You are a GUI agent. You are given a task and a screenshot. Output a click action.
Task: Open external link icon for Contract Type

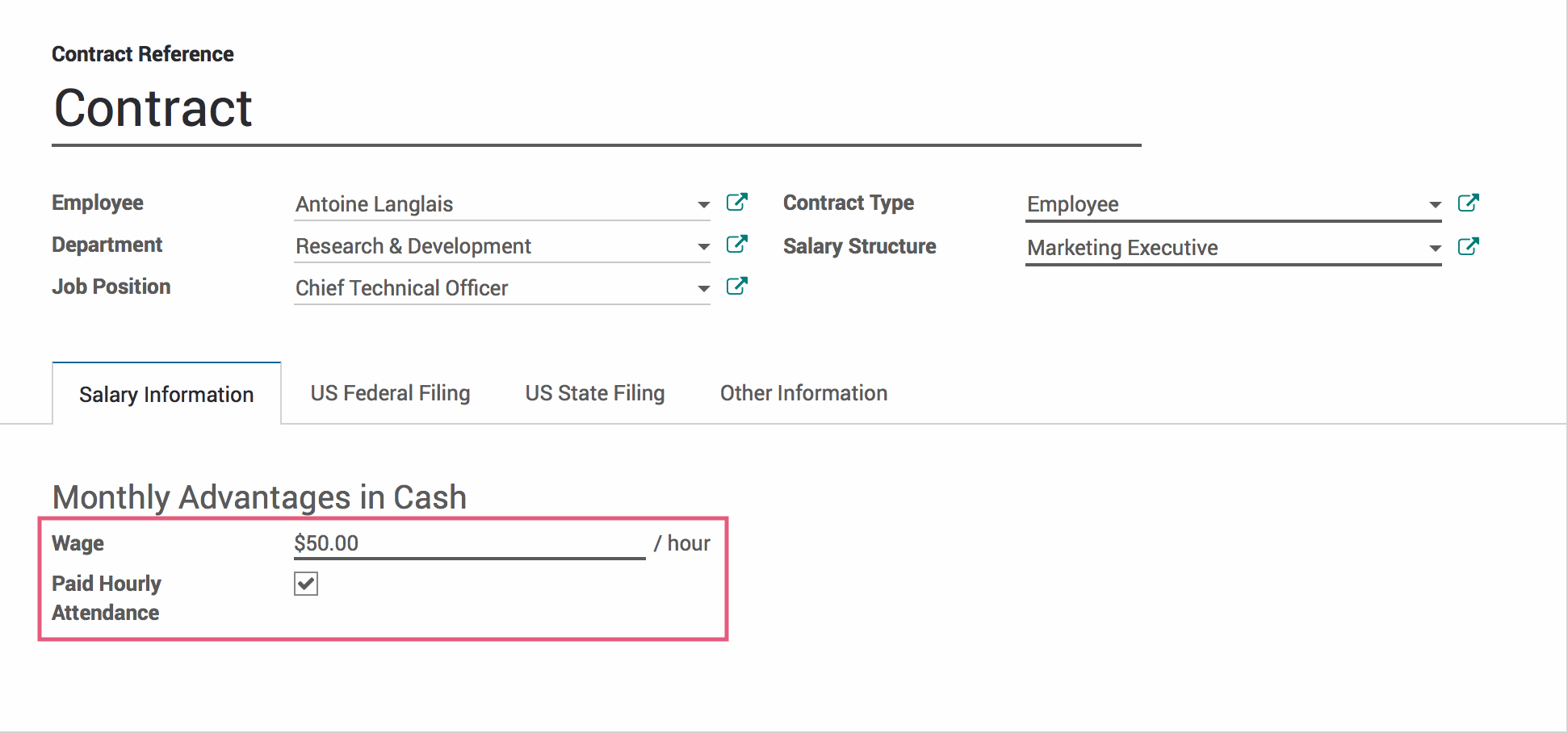coord(1468,203)
